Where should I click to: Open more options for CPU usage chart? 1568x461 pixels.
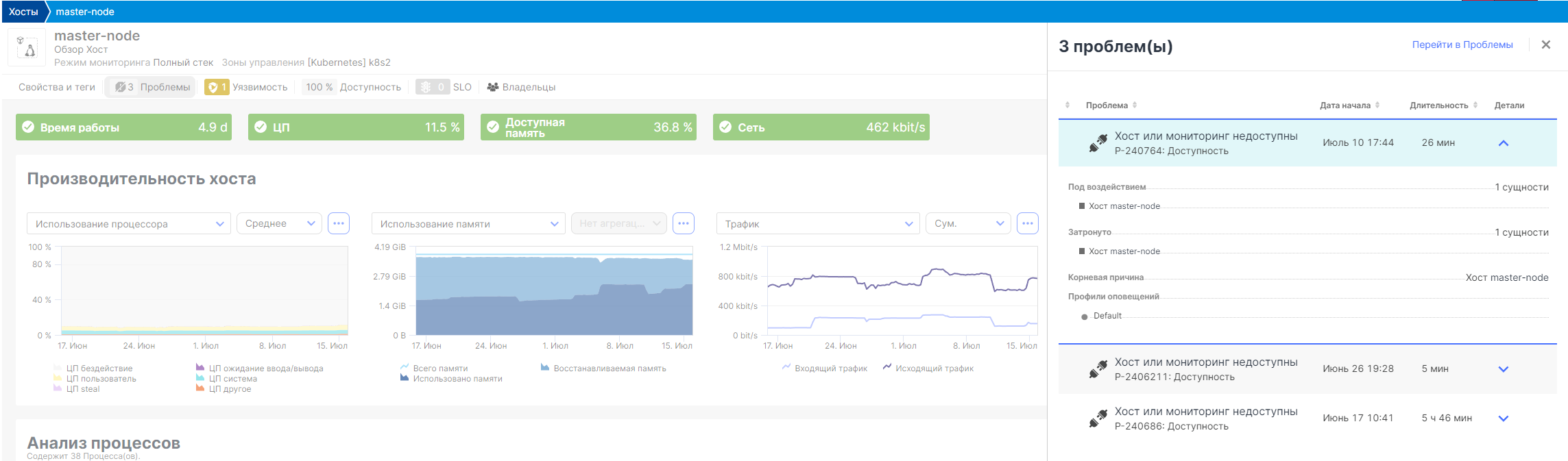pos(339,223)
